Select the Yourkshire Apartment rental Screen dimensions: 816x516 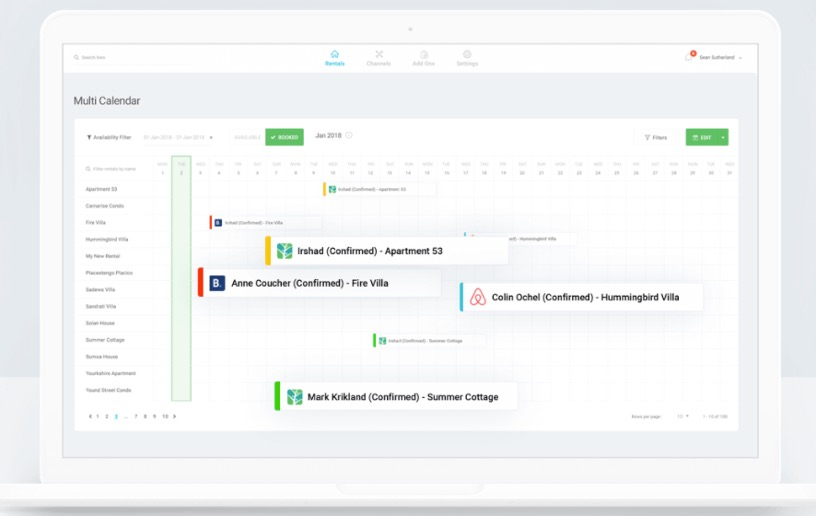point(111,373)
